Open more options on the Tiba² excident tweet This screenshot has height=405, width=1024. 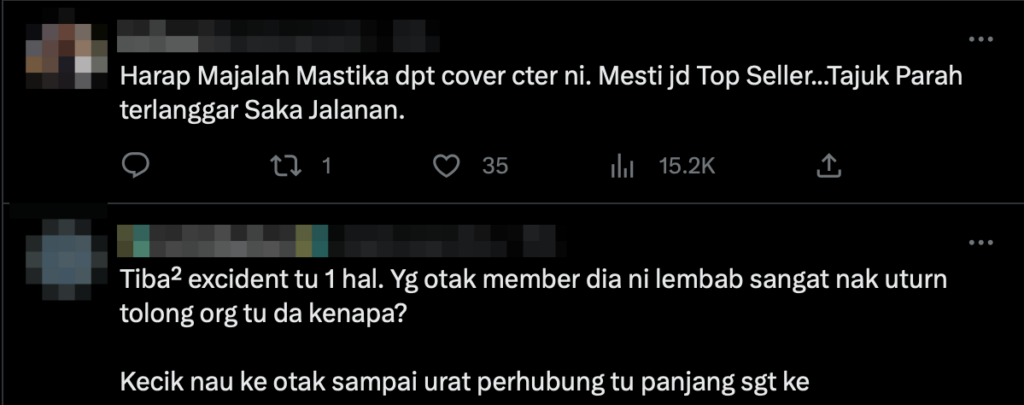pyautogui.click(x=980, y=243)
